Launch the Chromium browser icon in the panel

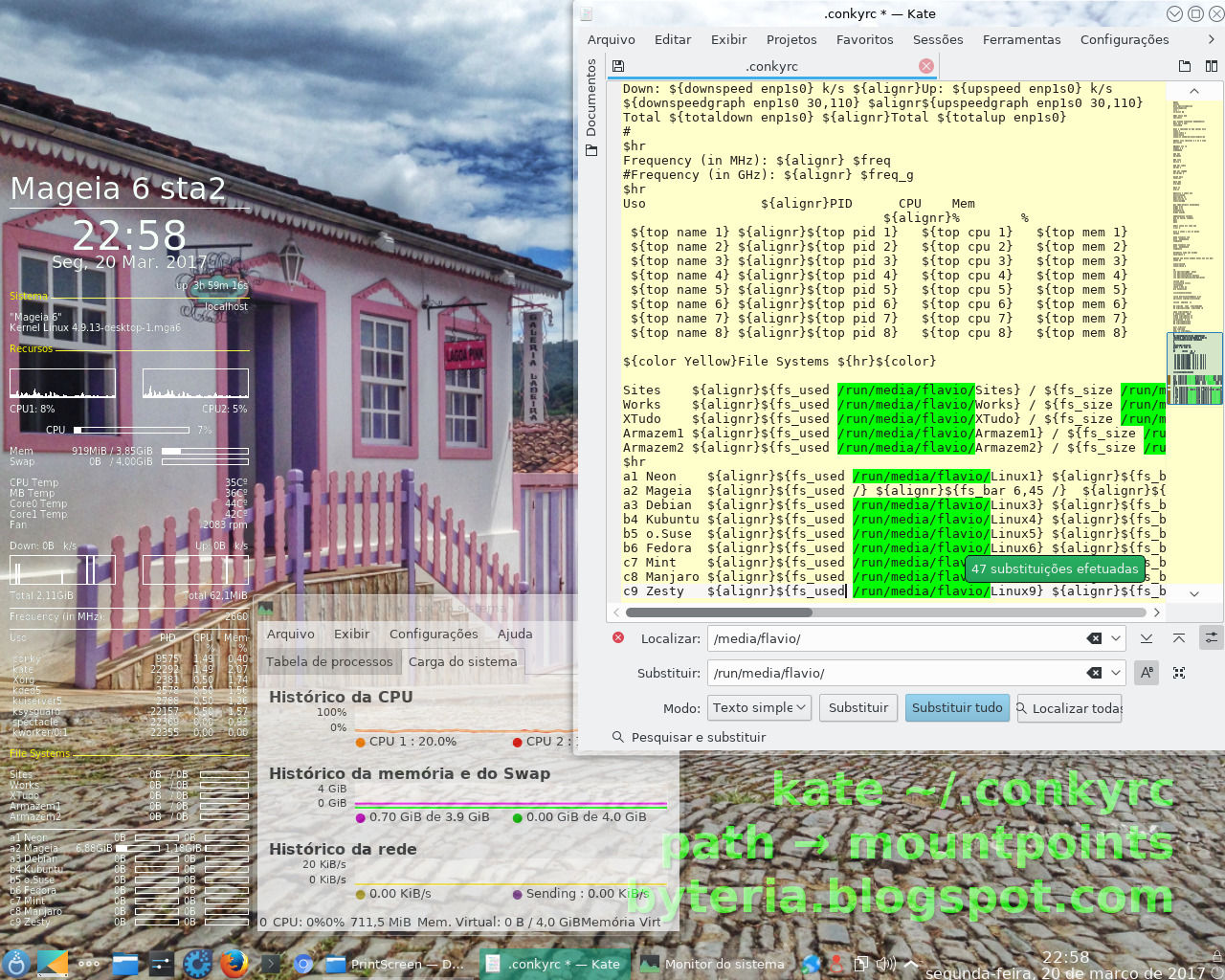(303, 964)
